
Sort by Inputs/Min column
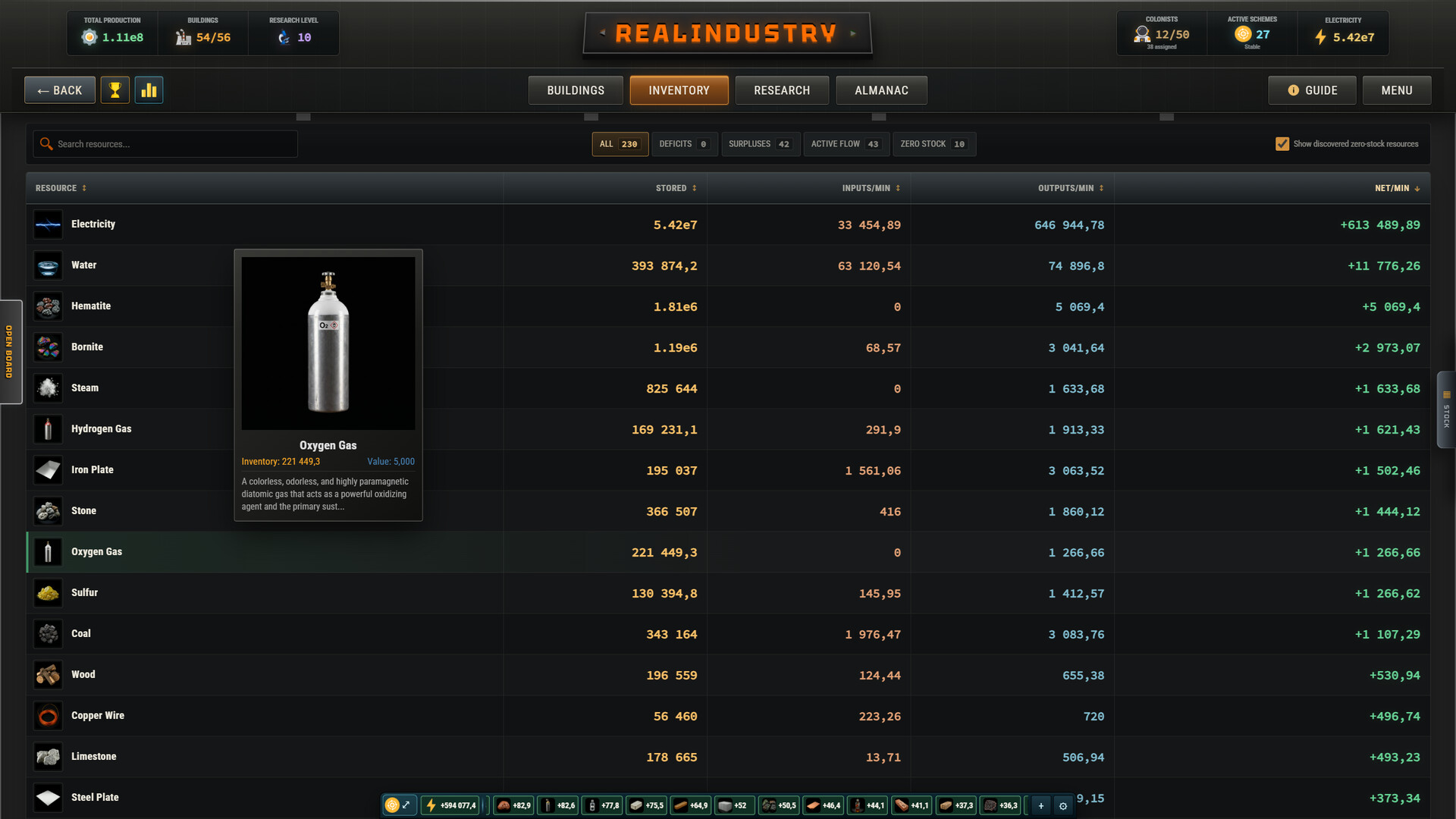[871, 188]
